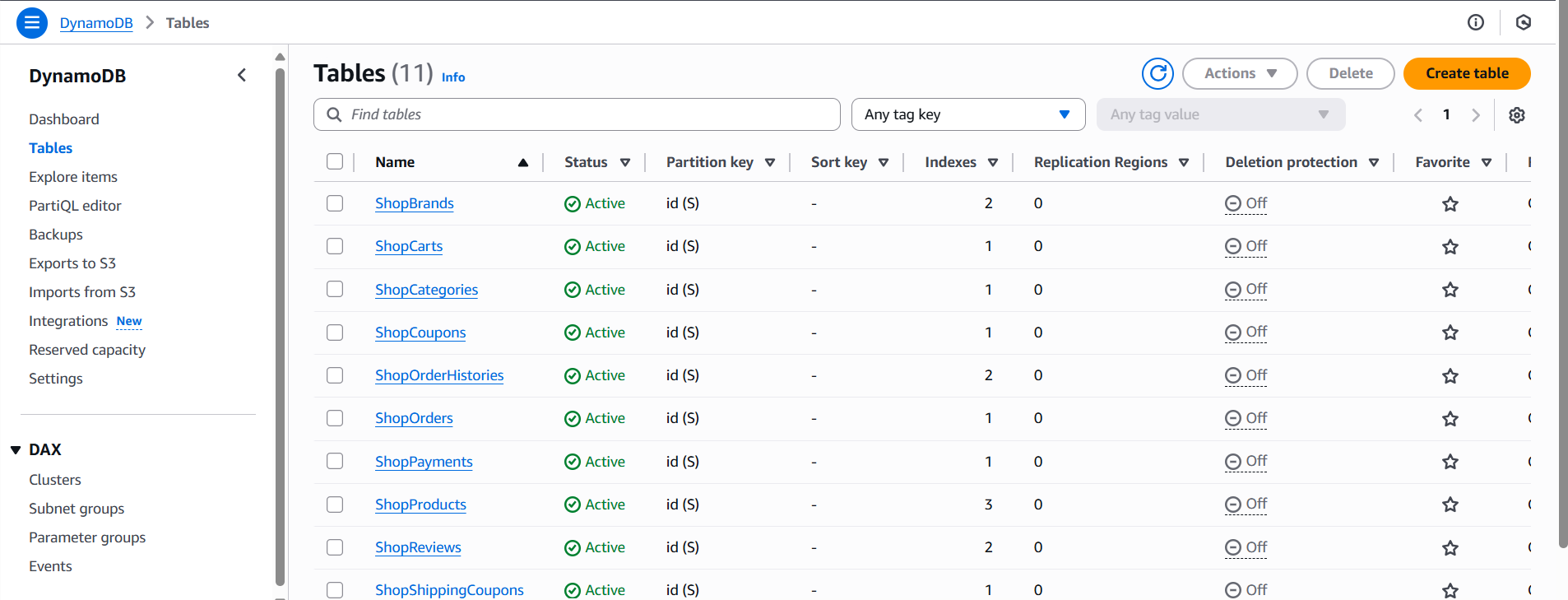Open the Replication Regions column sort arrow
1568x600 pixels.
pyautogui.click(x=1184, y=163)
